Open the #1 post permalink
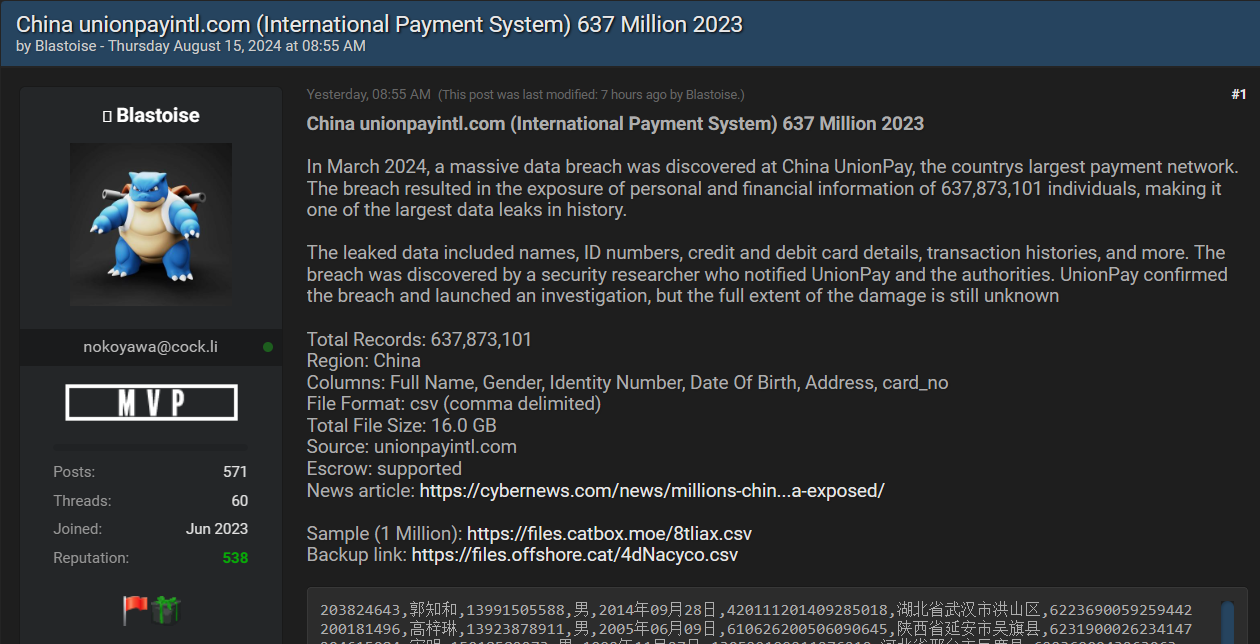 1239,95
